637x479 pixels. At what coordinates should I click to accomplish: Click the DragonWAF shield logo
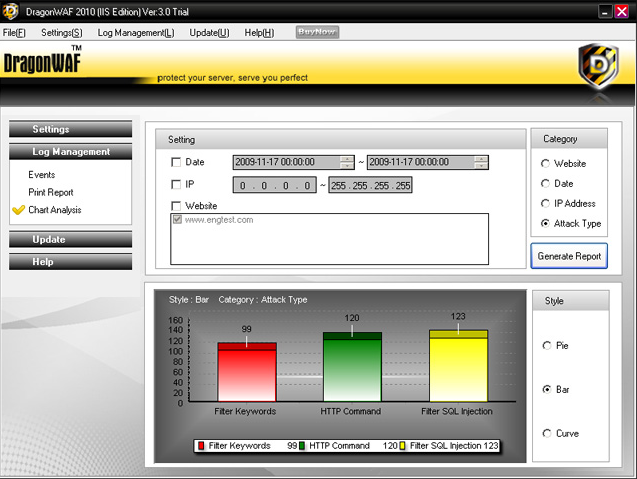coord(598,66)
